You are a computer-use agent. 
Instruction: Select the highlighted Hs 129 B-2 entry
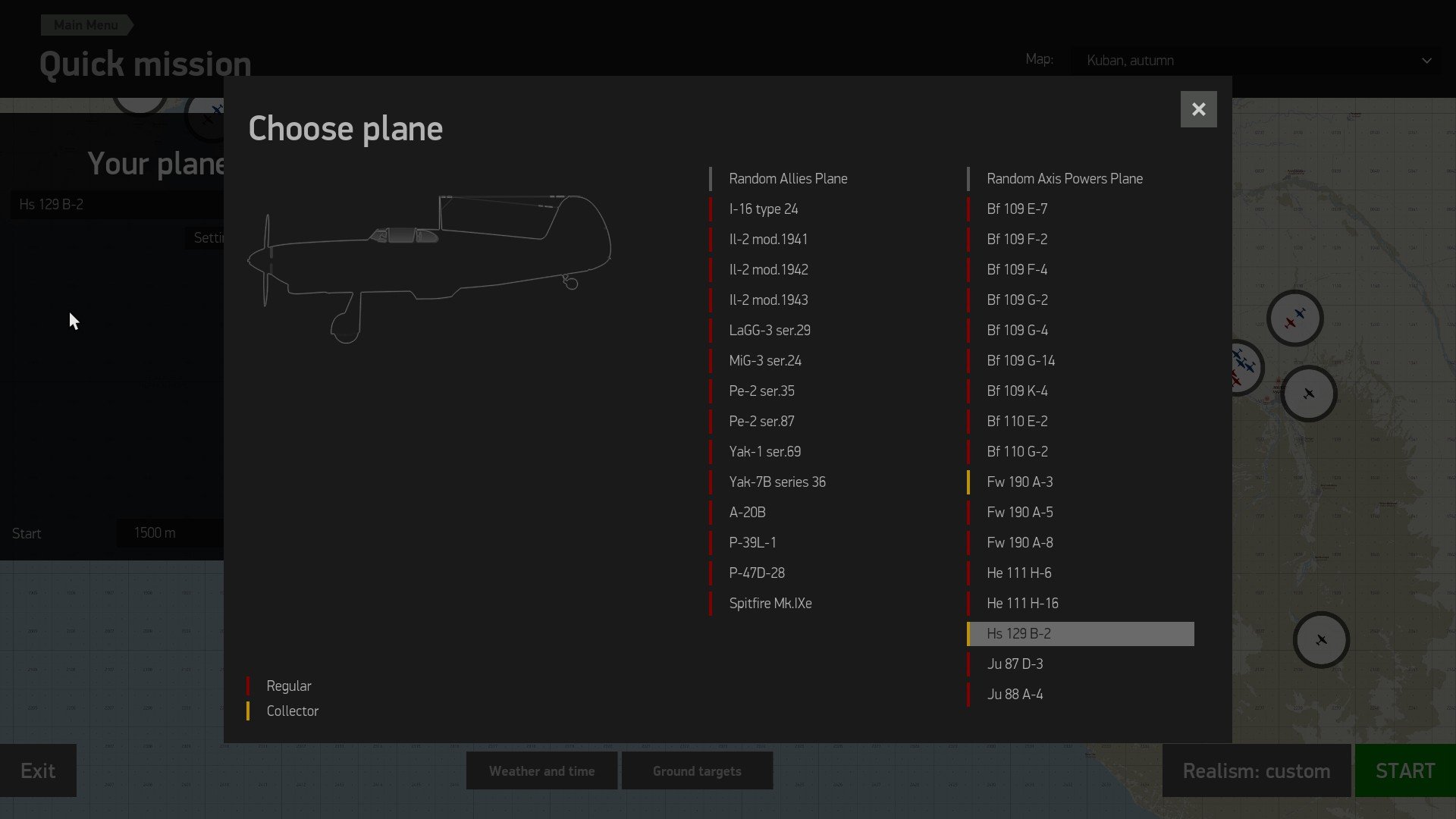point(1080,634)
